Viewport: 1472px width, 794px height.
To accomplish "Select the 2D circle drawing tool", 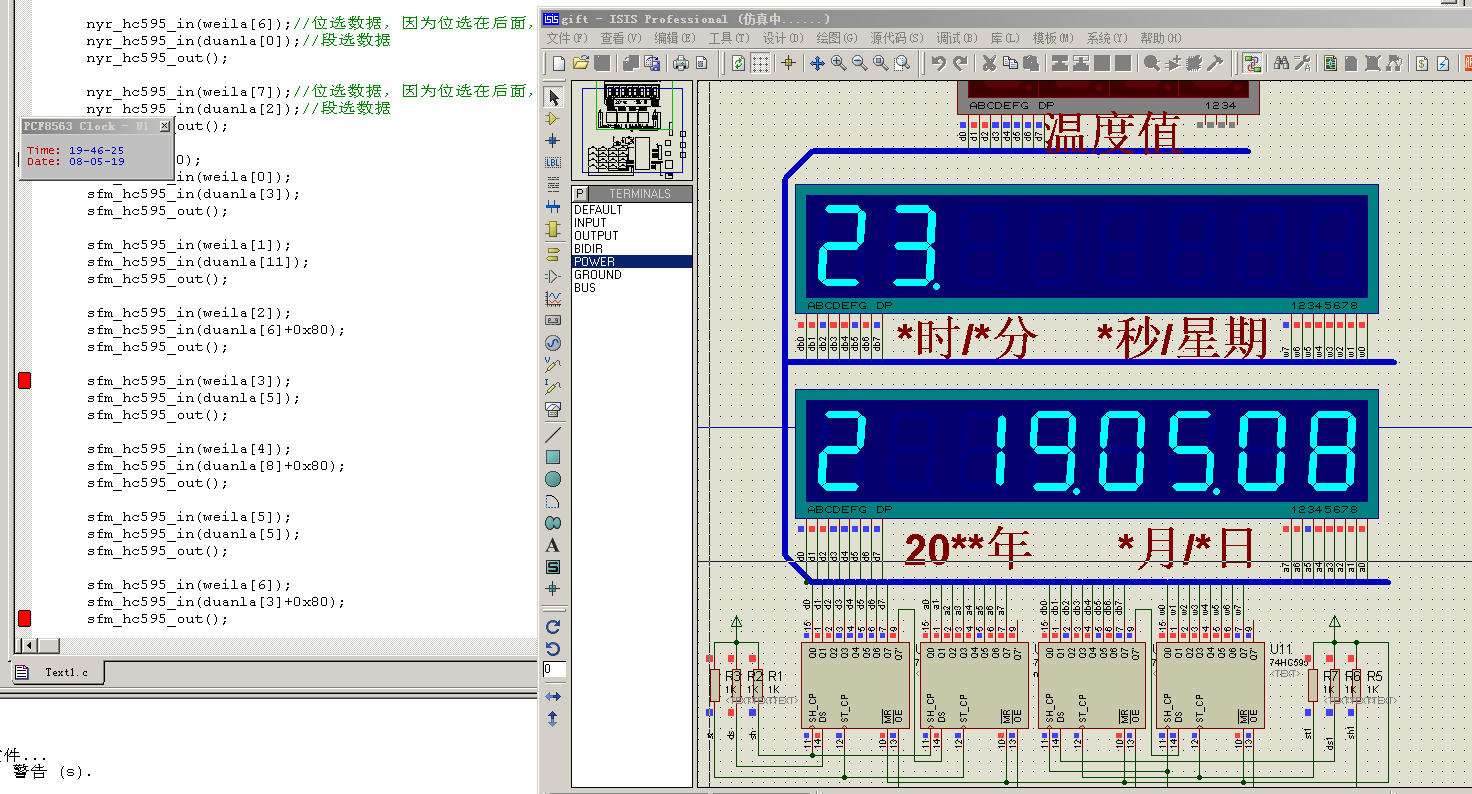I will pos(553,479).
